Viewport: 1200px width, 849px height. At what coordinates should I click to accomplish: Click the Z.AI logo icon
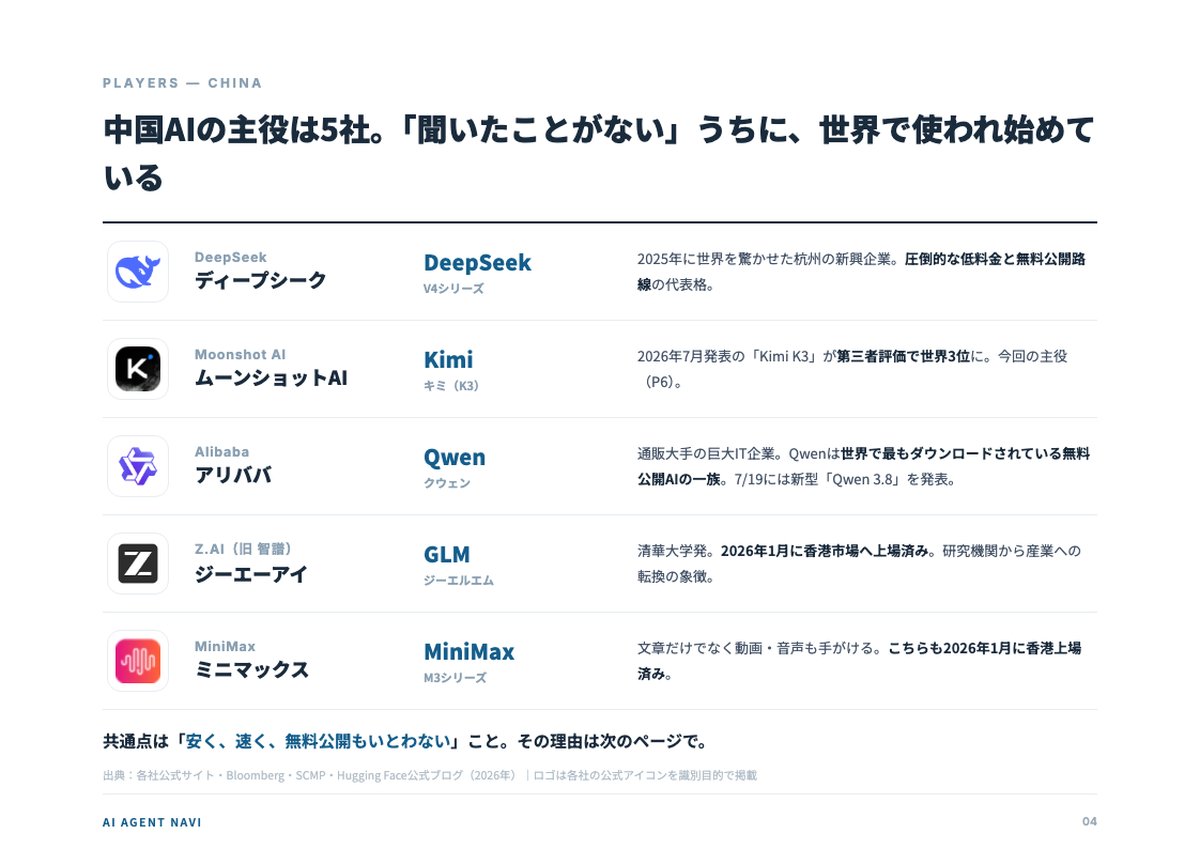click(x=138, y=564)
